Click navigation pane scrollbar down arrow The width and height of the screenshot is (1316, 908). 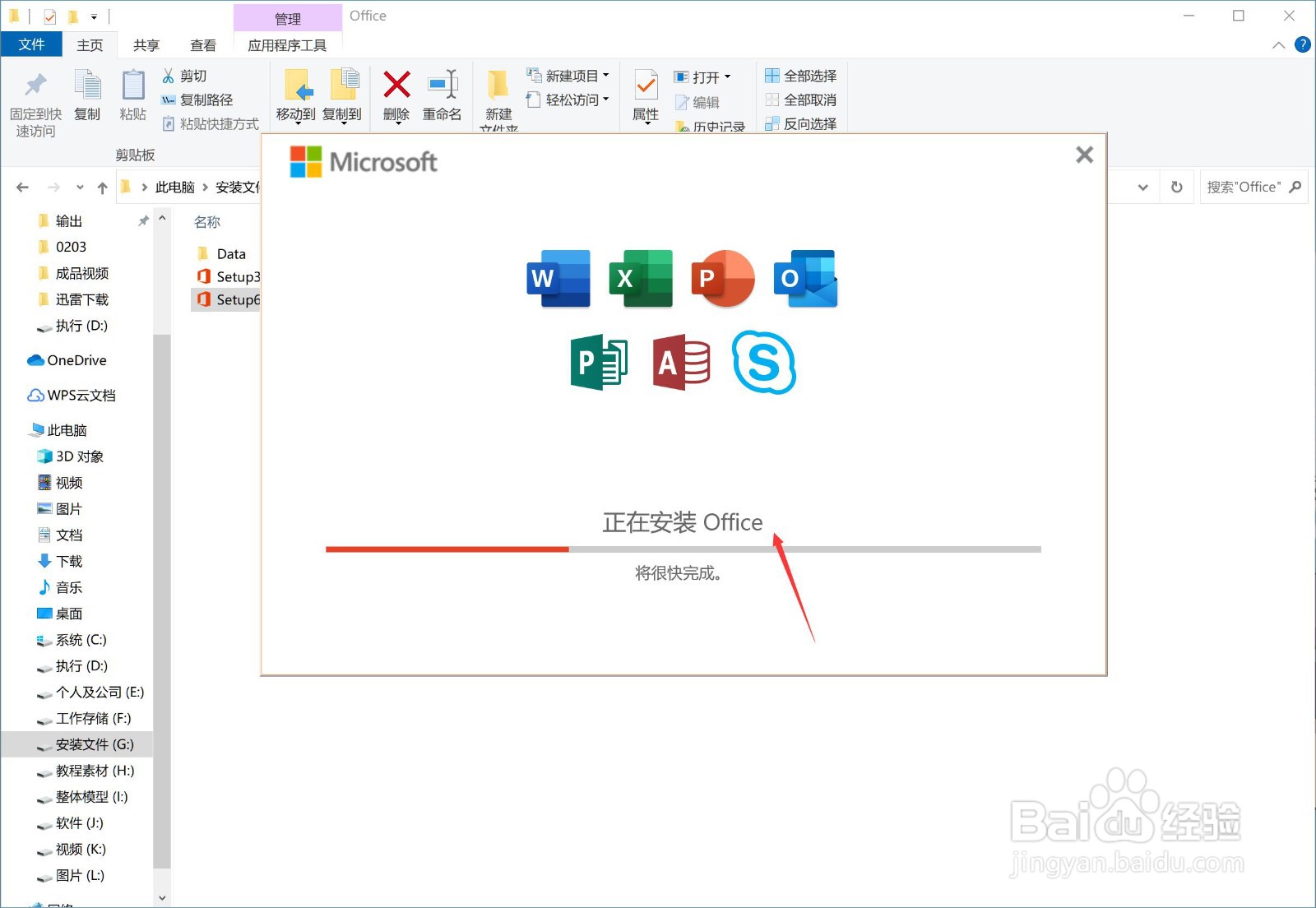tap(162, 898)
